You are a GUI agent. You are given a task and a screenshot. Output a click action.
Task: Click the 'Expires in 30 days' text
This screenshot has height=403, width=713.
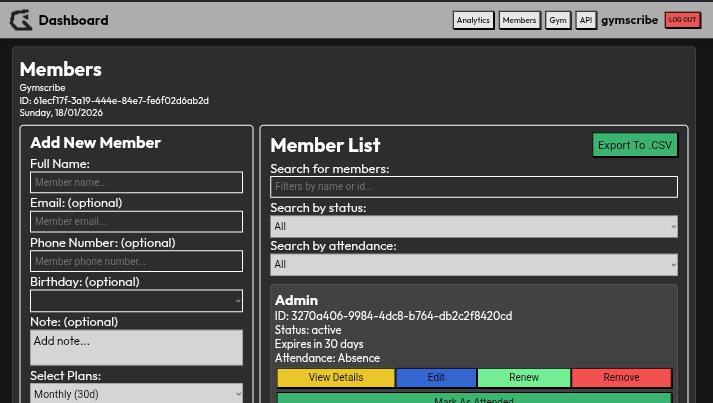[319, 344]
